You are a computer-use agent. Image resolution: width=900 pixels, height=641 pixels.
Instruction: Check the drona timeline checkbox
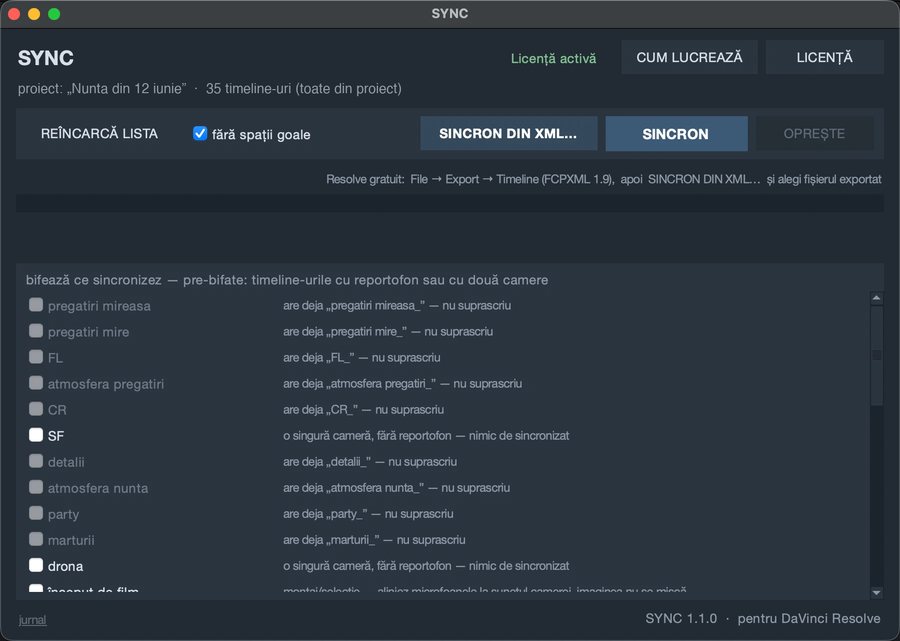point(36,565)
